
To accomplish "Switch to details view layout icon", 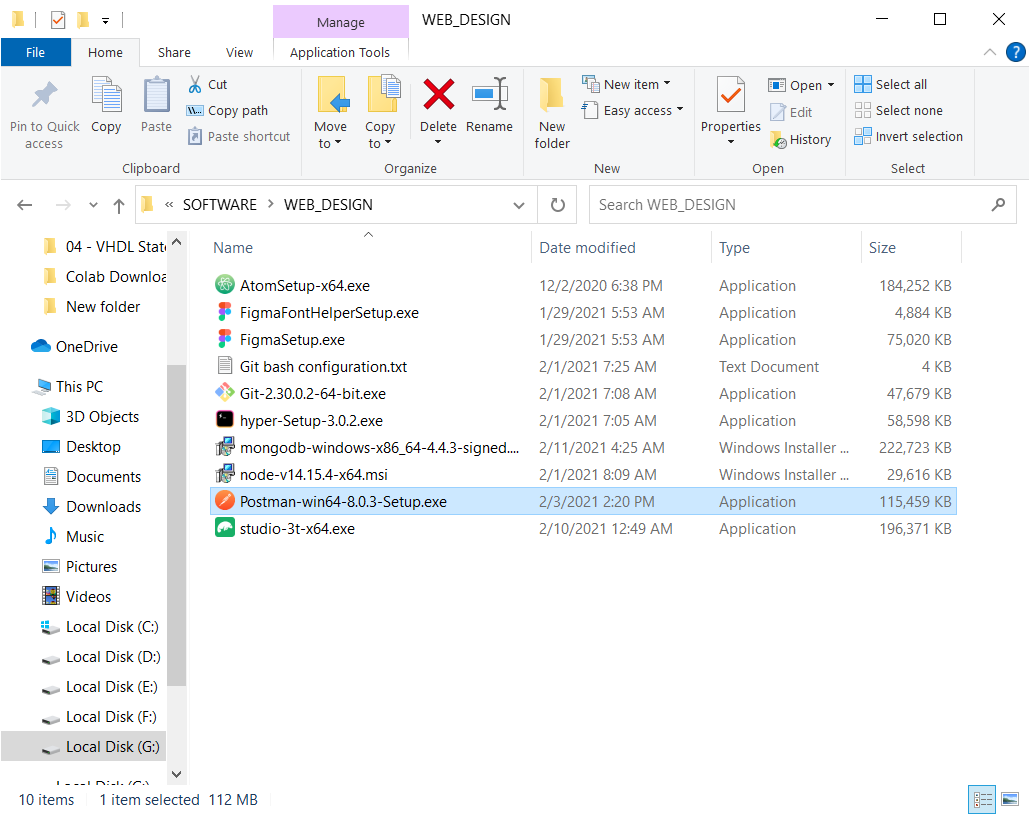I will 983,799.
